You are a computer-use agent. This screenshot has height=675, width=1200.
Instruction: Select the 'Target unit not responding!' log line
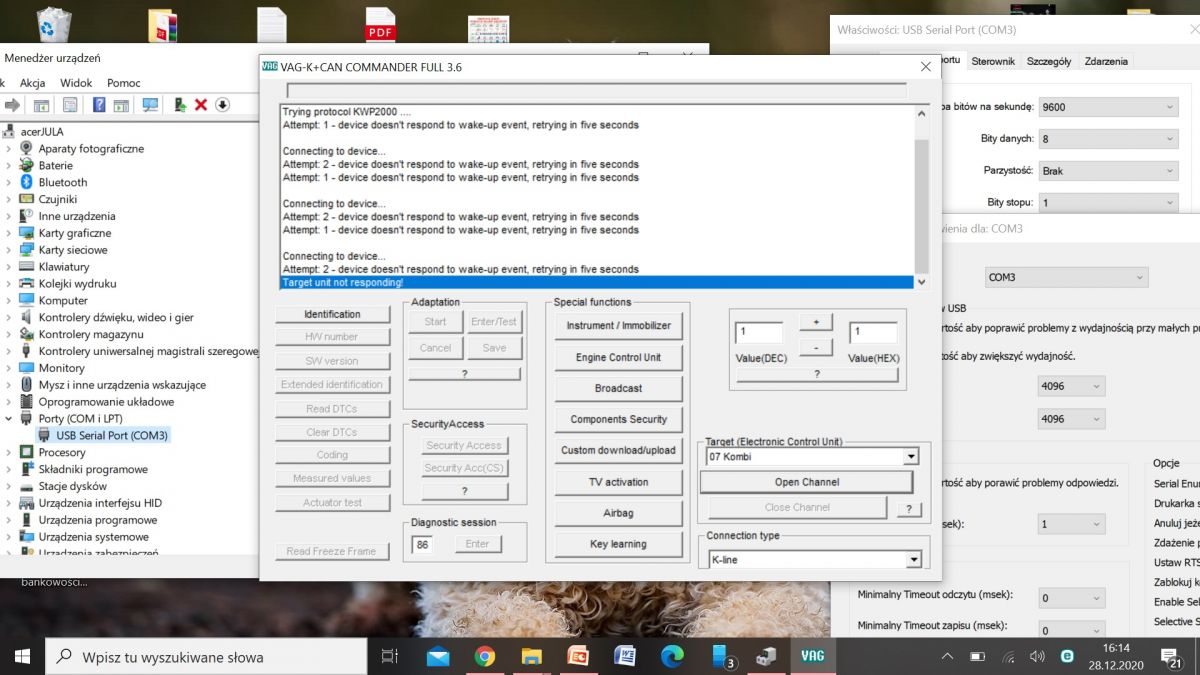tap(597, 283)
